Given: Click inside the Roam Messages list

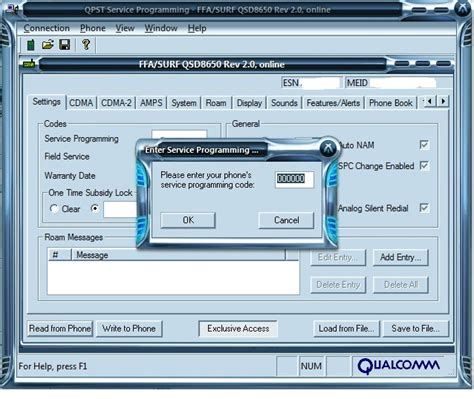Looking at the screenshot, I should [x=173, y=277].
